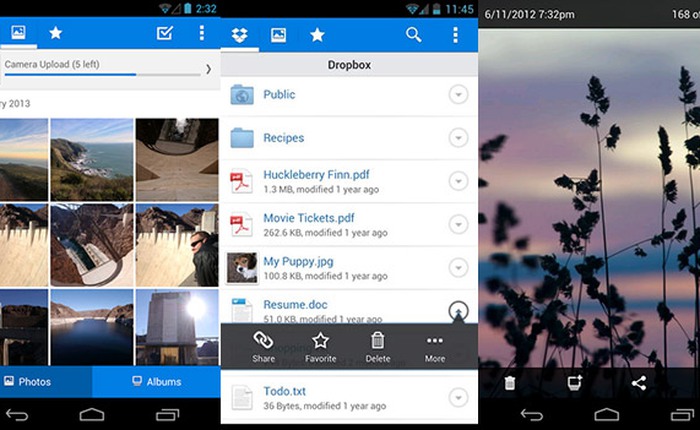Expand options arrow for My Puppy.jpg
This screenshot has width=700, height=430.
pos(458,268)
